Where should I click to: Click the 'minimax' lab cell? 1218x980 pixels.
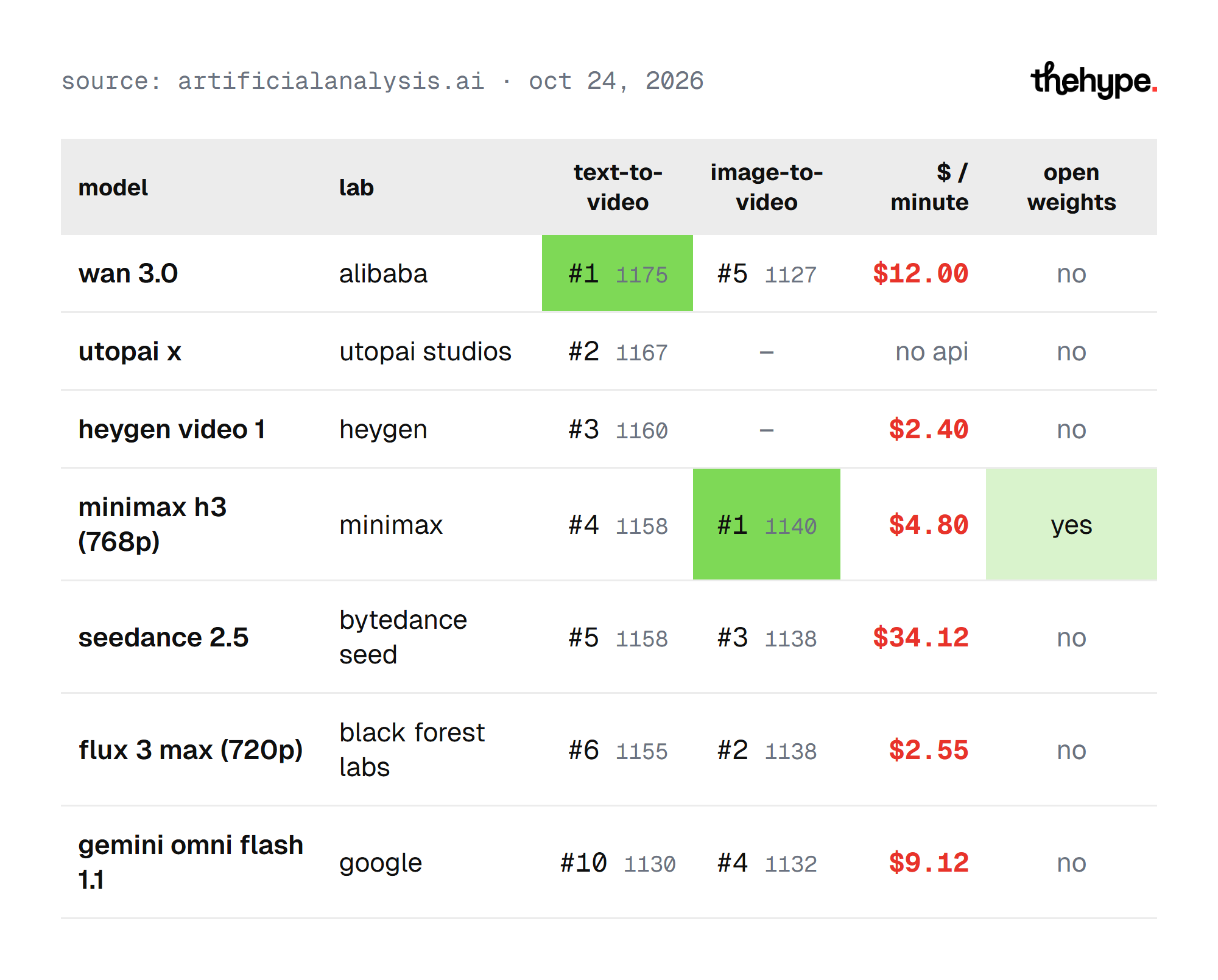tap(391, 525)
